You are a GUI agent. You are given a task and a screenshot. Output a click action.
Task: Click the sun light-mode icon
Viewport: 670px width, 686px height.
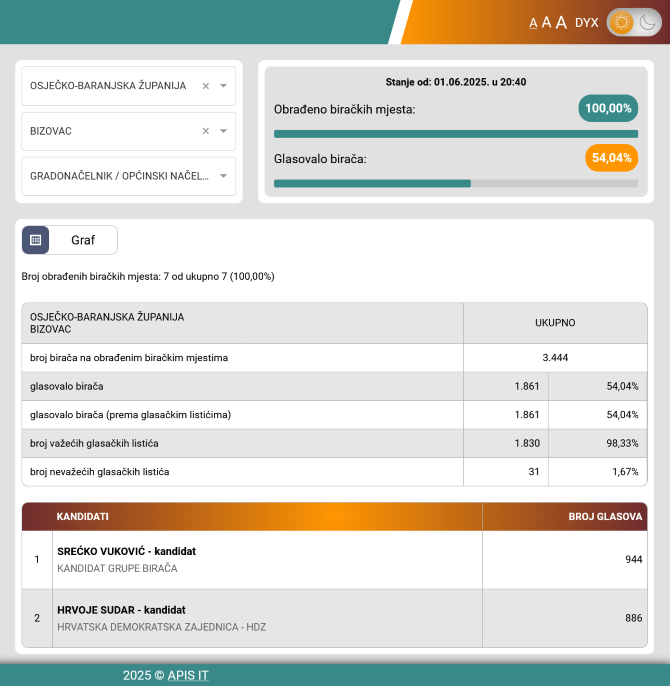click(x=622, y=22)
